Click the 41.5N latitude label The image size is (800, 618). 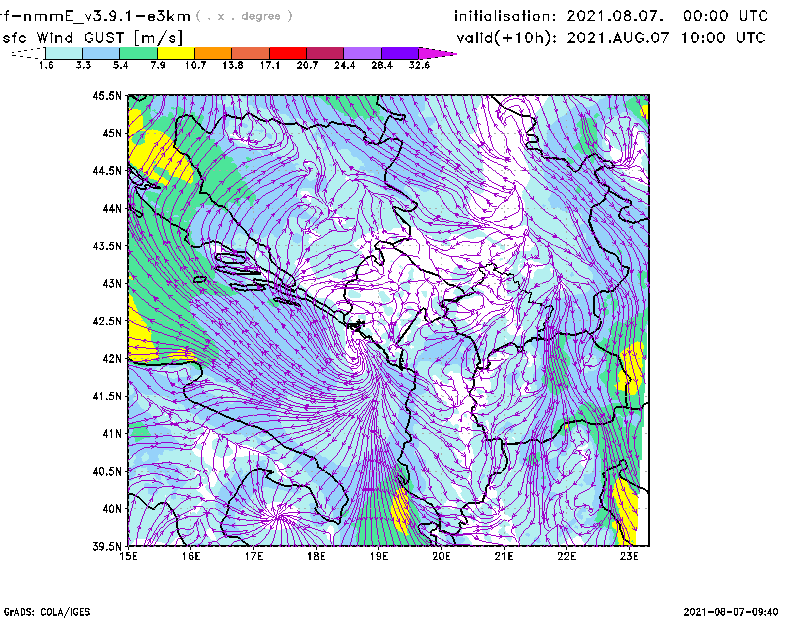(107, 396)
